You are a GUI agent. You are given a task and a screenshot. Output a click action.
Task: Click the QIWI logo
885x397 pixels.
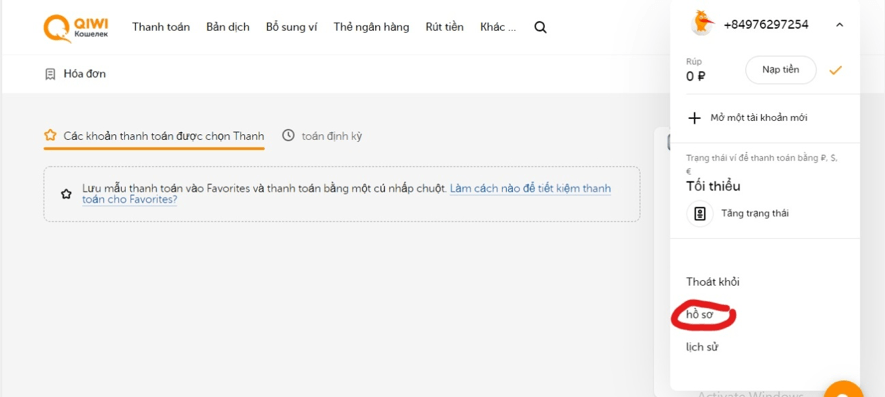point(76,28)
